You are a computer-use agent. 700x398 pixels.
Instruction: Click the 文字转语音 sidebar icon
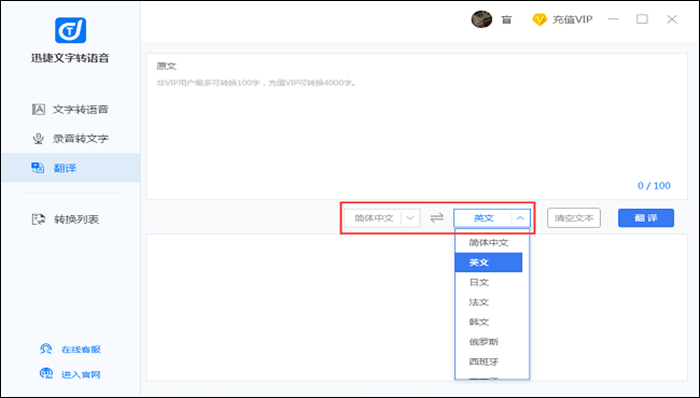[x=38, y=109]
